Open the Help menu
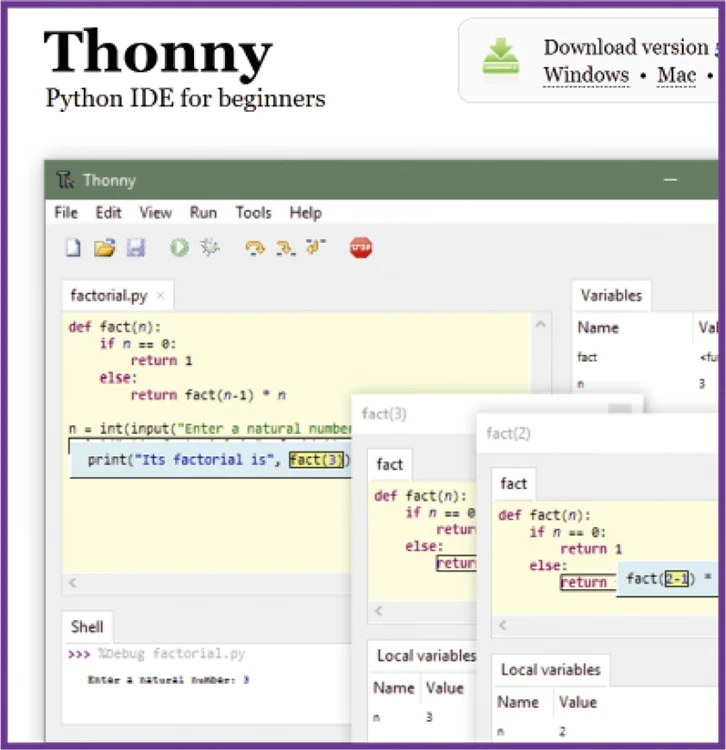This screenshot has height=750, width=726. [306, 213]
